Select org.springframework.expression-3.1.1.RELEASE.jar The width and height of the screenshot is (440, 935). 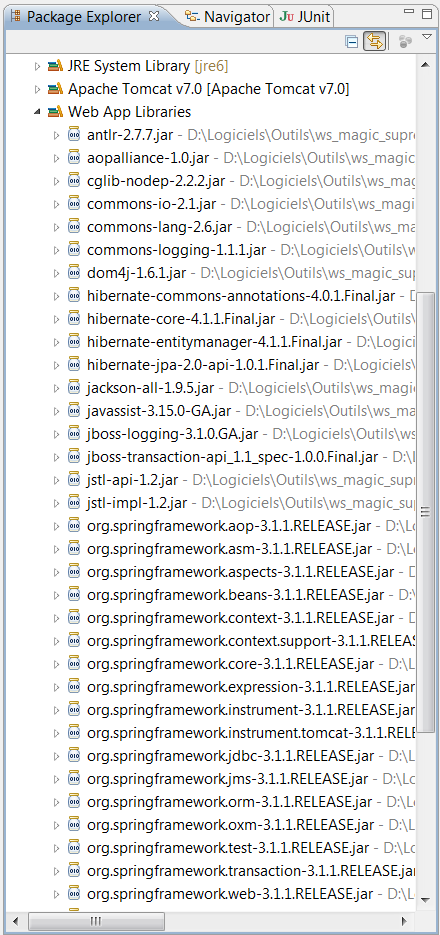click(x=251, y=687)
